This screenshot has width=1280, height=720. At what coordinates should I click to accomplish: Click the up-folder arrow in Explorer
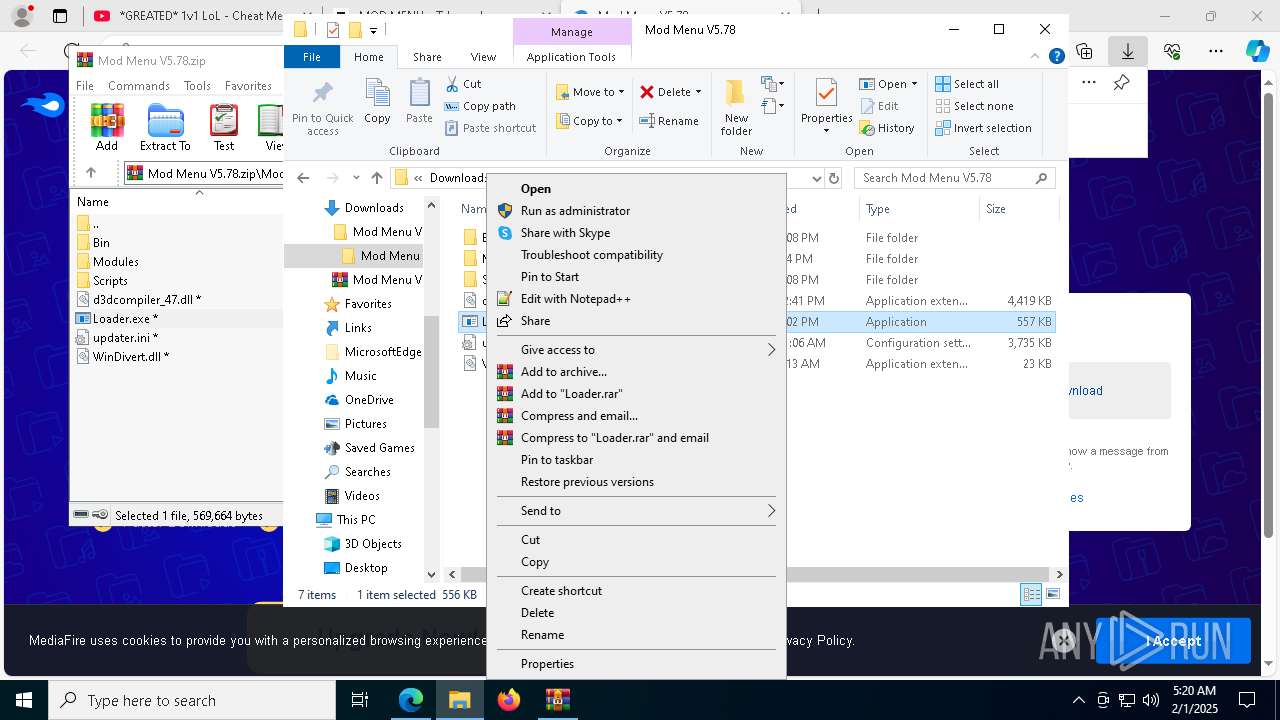click(x=376, y=178)
